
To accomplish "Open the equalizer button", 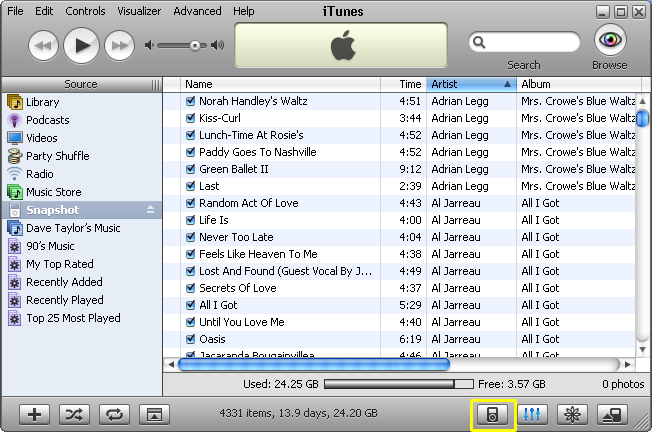I will [532, 414].
